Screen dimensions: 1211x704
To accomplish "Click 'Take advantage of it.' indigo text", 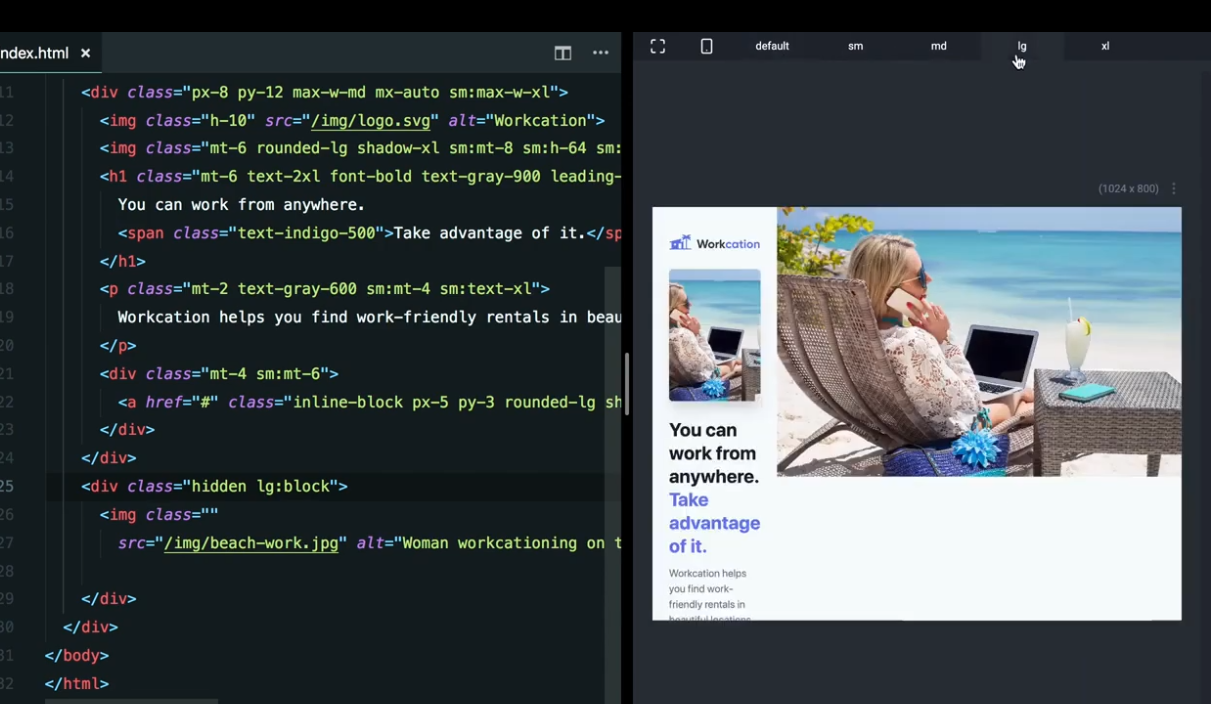I will (714, 523).
